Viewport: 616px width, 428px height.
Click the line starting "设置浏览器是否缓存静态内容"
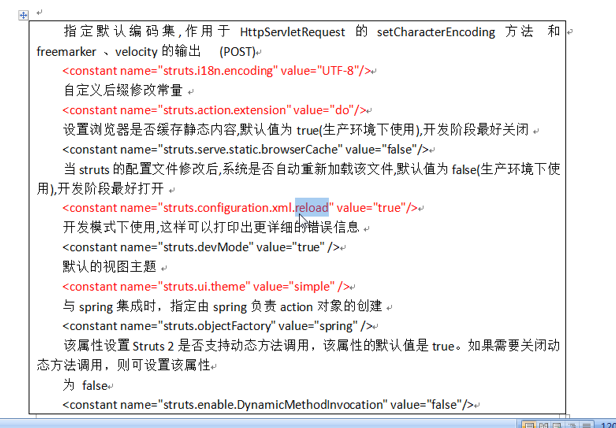pos(296,130)
